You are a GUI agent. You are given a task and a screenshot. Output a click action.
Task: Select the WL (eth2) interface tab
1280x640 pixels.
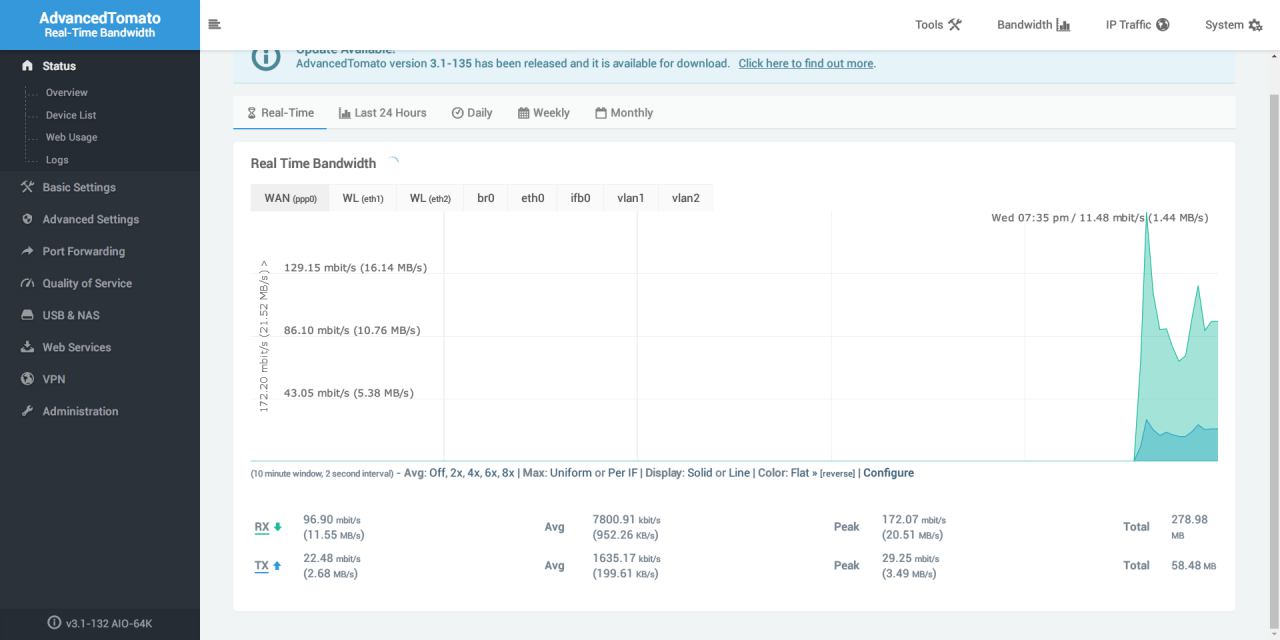tap(430, 198)
